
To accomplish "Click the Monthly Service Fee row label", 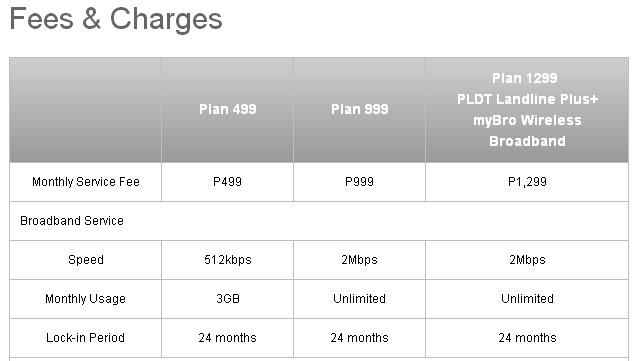I will coord(85,182).
